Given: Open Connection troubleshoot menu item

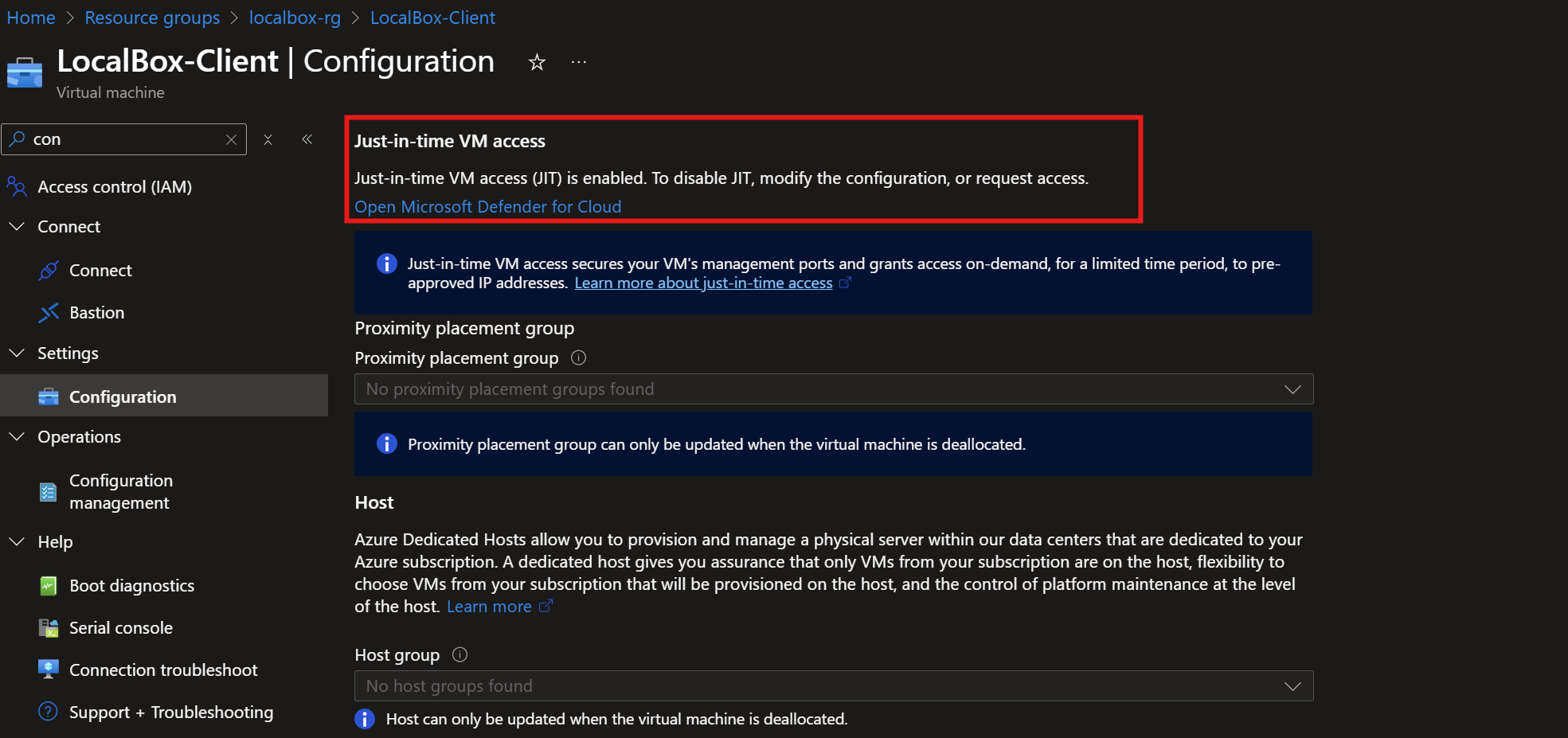Looking at the screenshot, I should (164, 670).
